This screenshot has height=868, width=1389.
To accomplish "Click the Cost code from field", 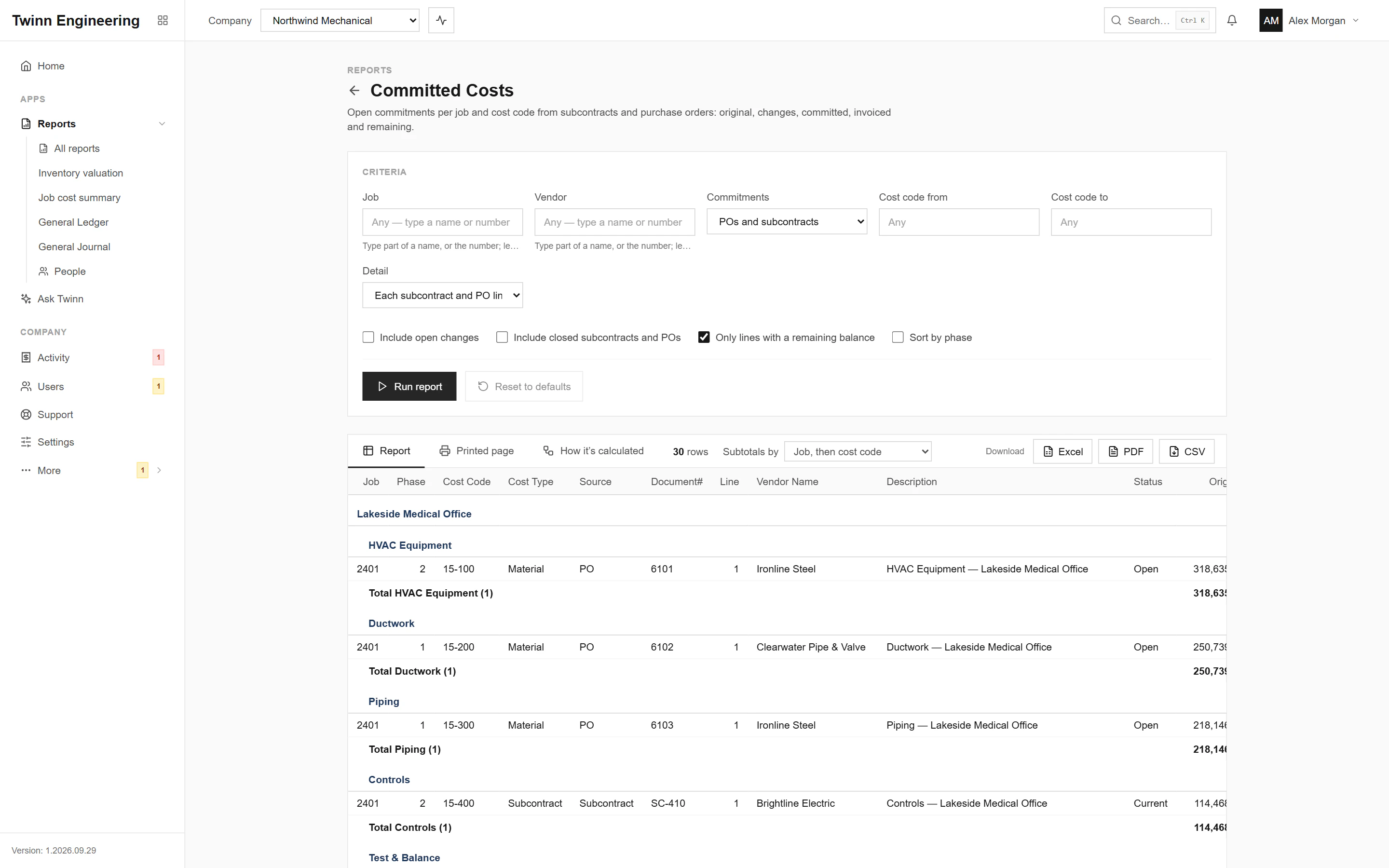I will point(958,222).
